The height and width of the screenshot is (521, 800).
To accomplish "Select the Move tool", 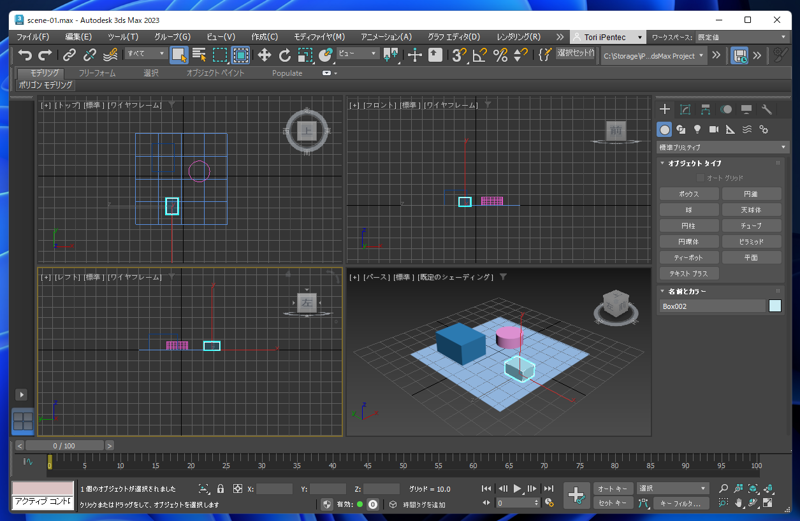I will coord(264,55).
